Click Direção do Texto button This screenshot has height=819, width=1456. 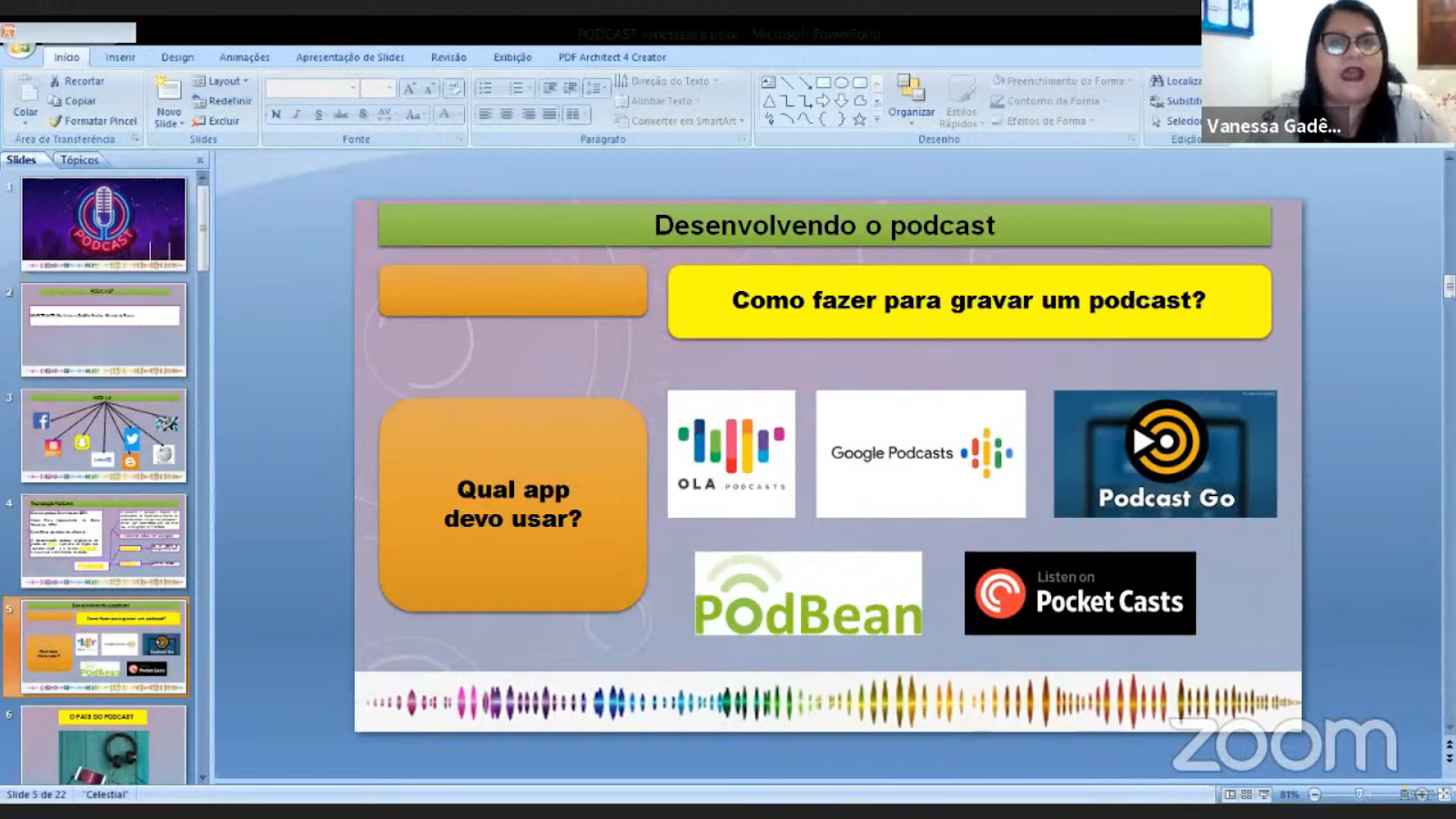pos(666,81)
